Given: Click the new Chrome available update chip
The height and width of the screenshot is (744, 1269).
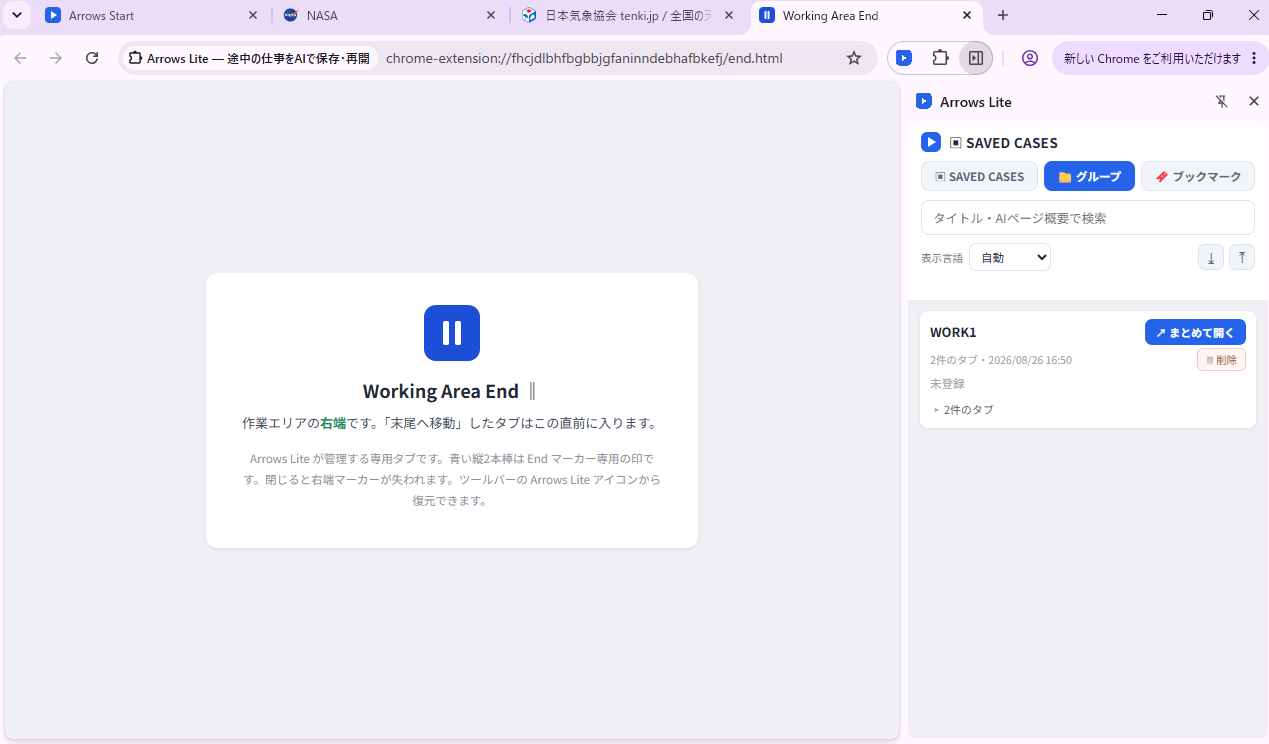Looking at the screenshot, I should 1152,58.
